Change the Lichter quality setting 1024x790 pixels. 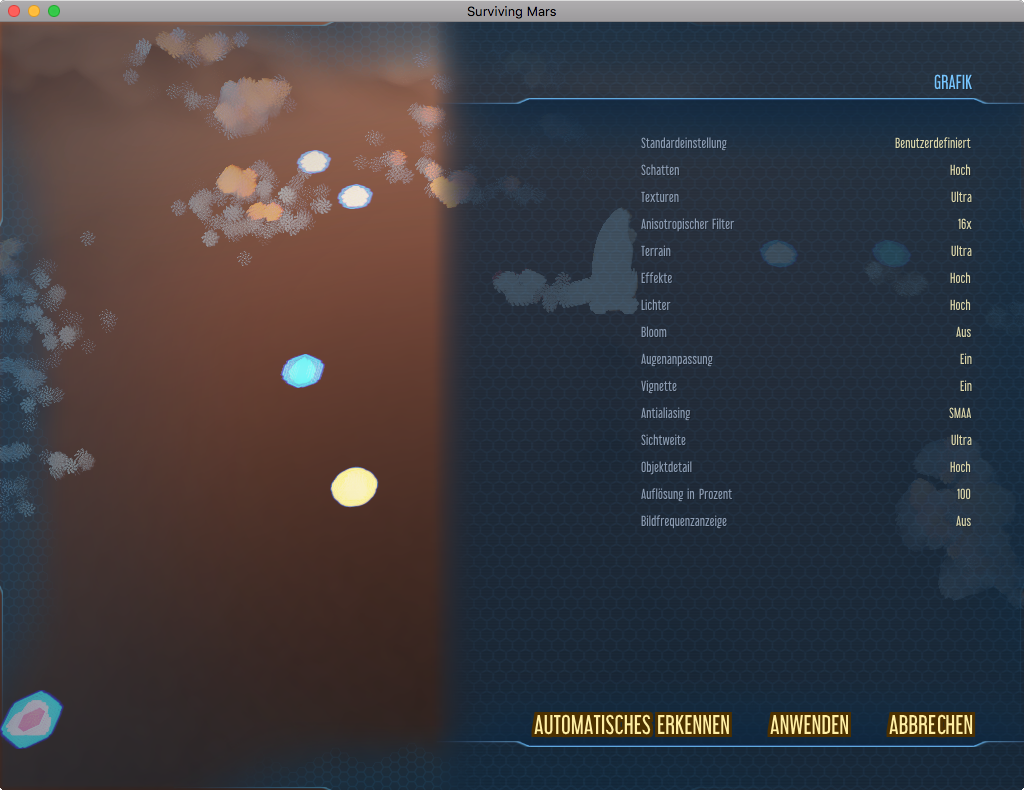pos(806,305)
